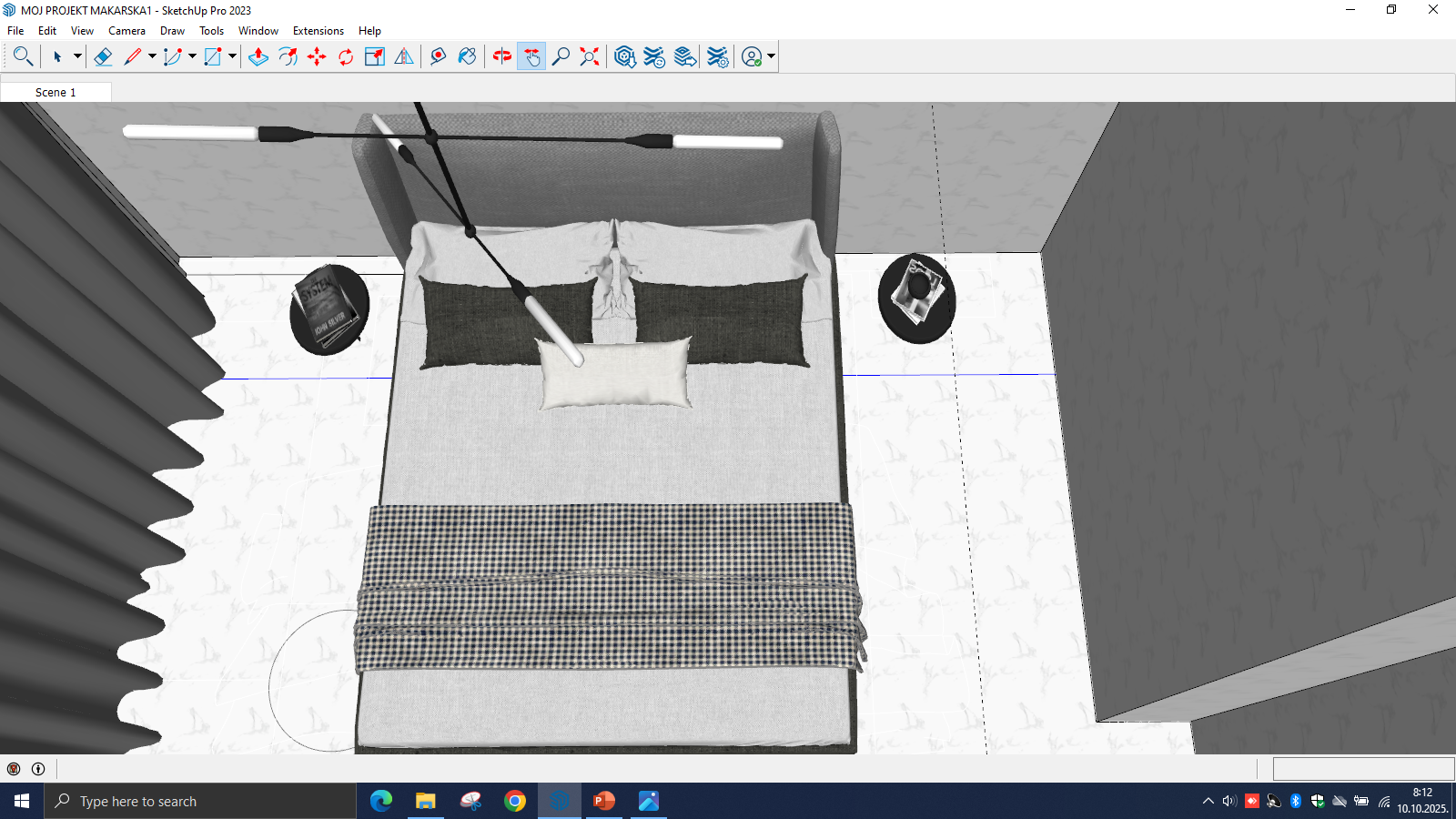Screen dimensions: 1456x819
Task: Expand the Select tool dropdown arrow
Action: (x=77, y=56)
